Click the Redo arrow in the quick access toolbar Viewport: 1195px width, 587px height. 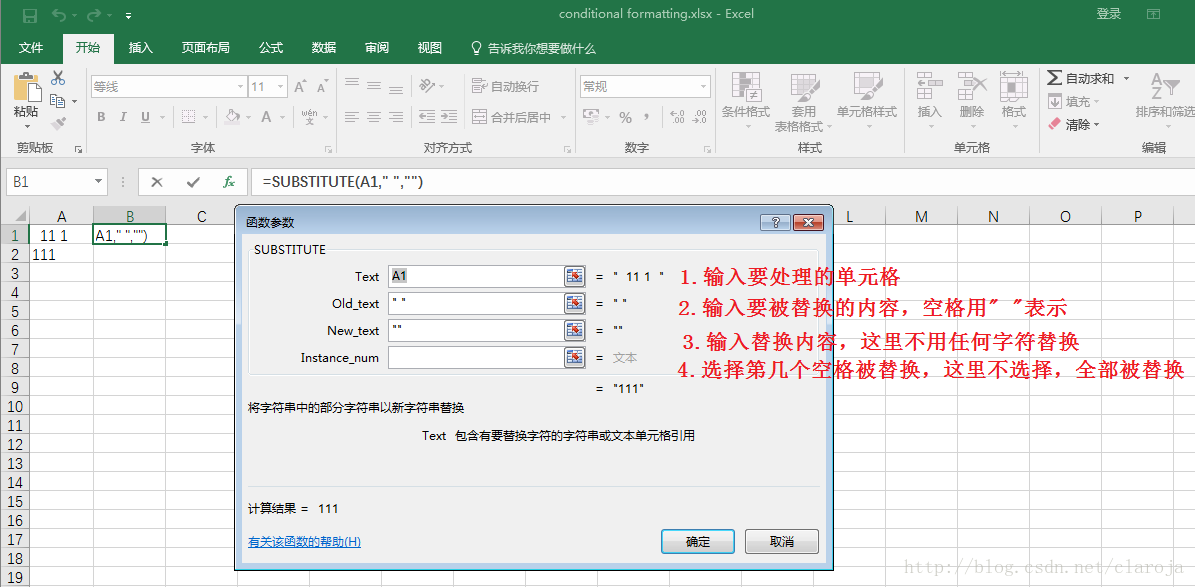[x=95, y=15]
